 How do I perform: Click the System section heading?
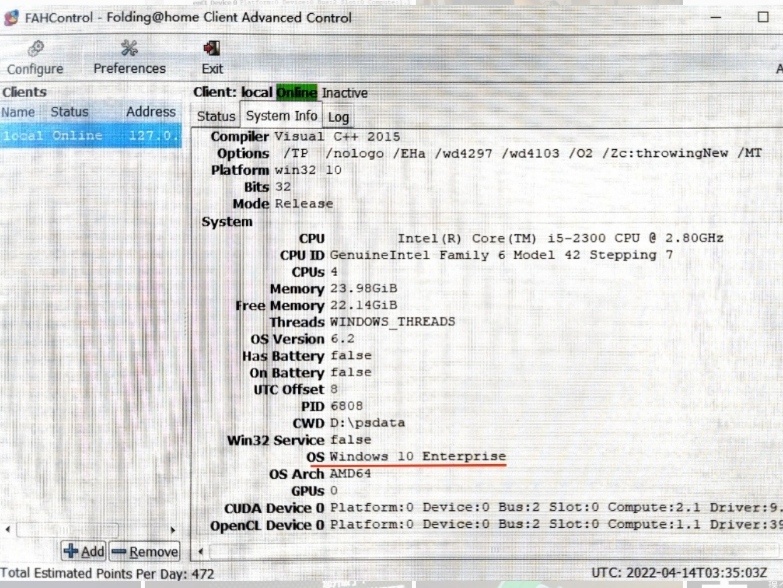[227, 222]
